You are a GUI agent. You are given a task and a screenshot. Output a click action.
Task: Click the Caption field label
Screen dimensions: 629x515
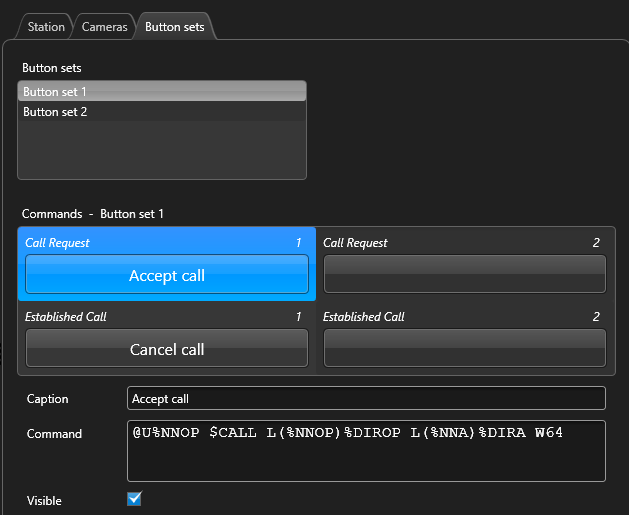[48, 399]
